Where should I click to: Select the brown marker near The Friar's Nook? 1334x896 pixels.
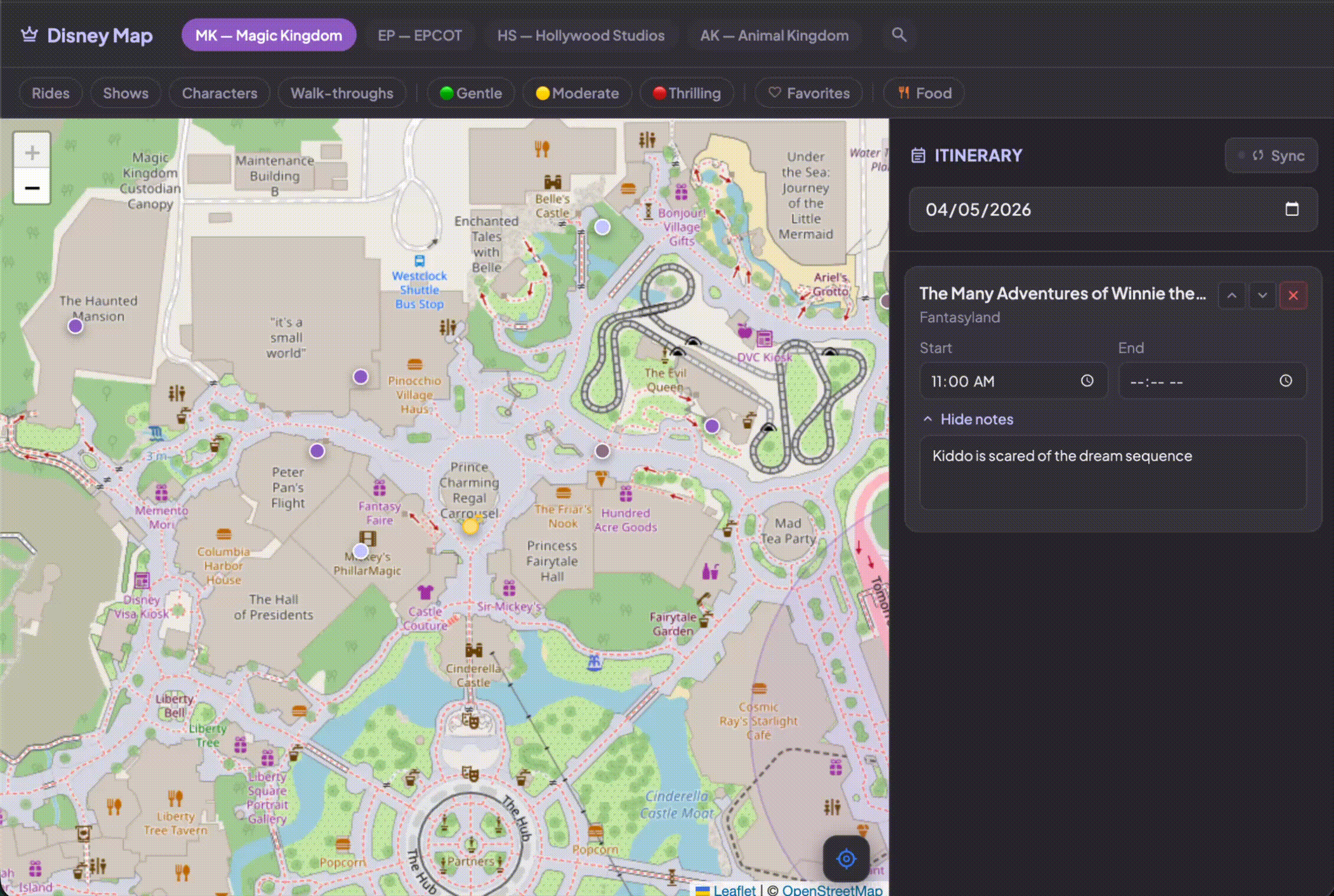click(602, 451)
